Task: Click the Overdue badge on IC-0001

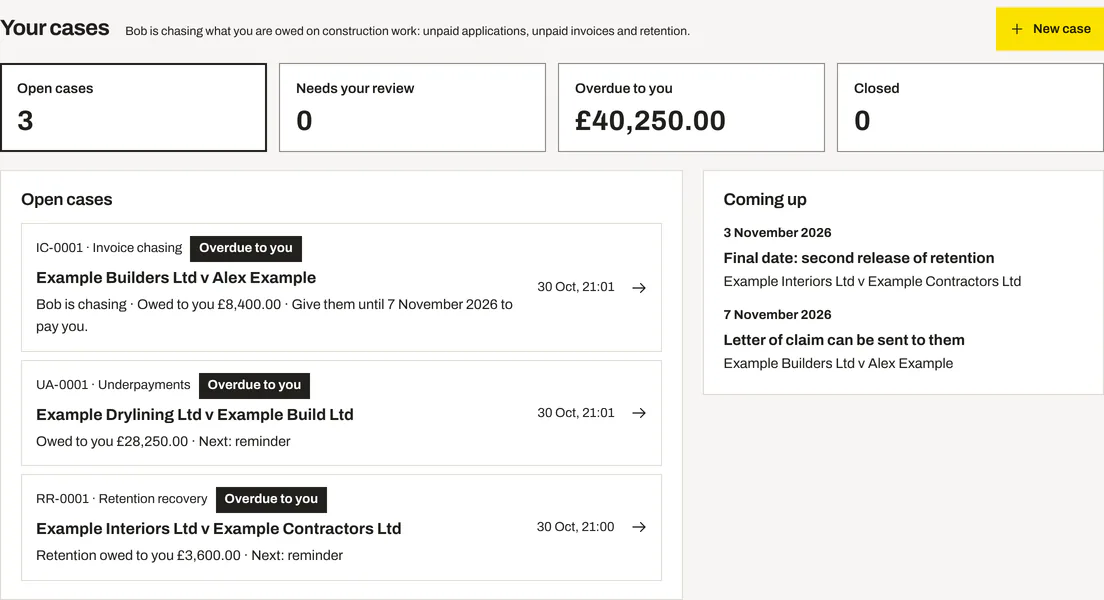Action: [x=246, y=248]
